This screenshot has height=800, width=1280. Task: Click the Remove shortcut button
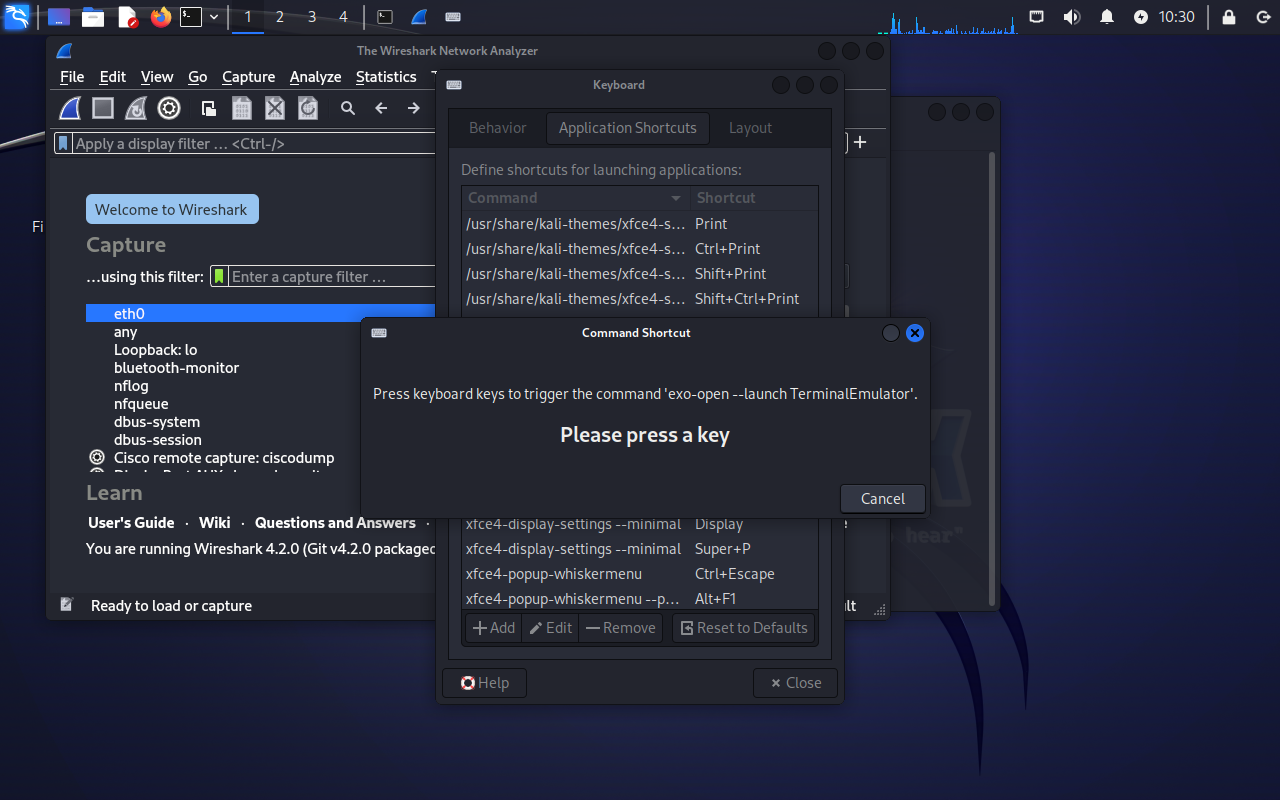click(x=621, y=628)
